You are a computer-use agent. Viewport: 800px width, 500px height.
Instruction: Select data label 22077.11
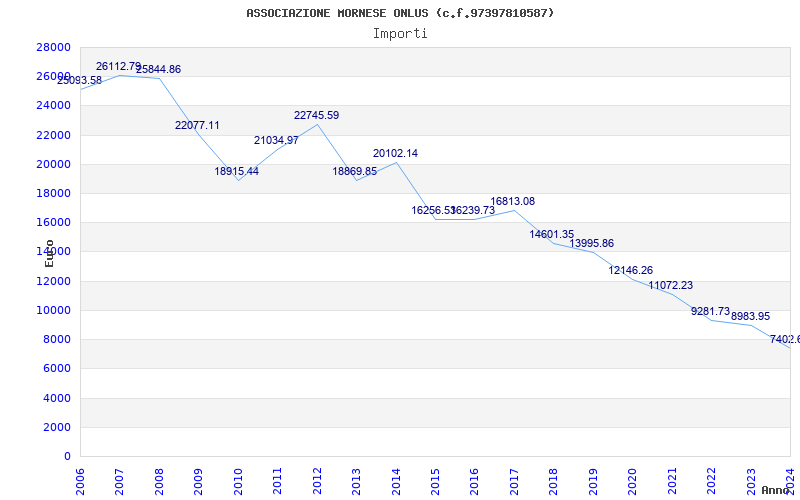pos(197,126)
